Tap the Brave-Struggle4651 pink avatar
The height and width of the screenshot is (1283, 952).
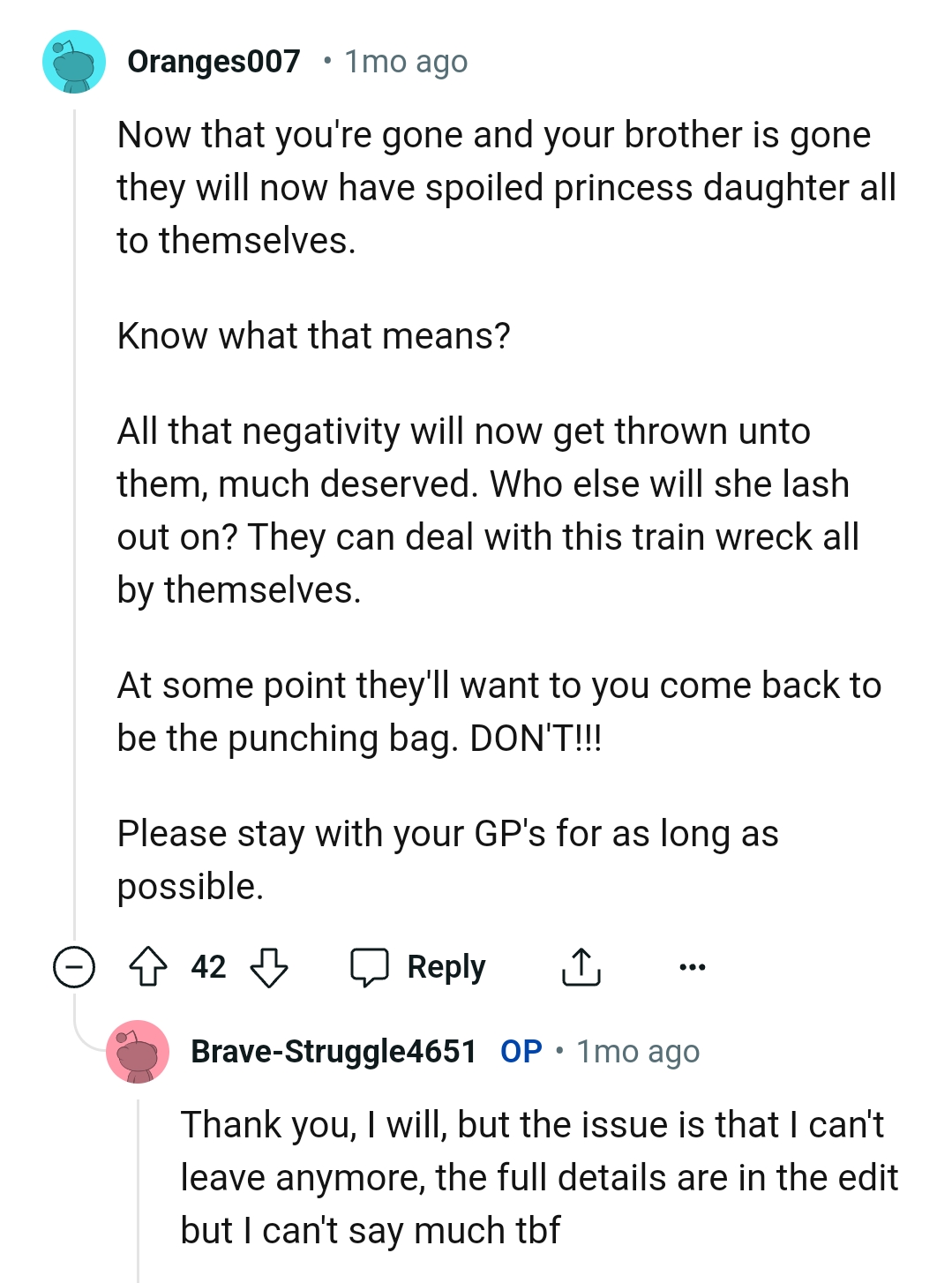(138, 1051)
